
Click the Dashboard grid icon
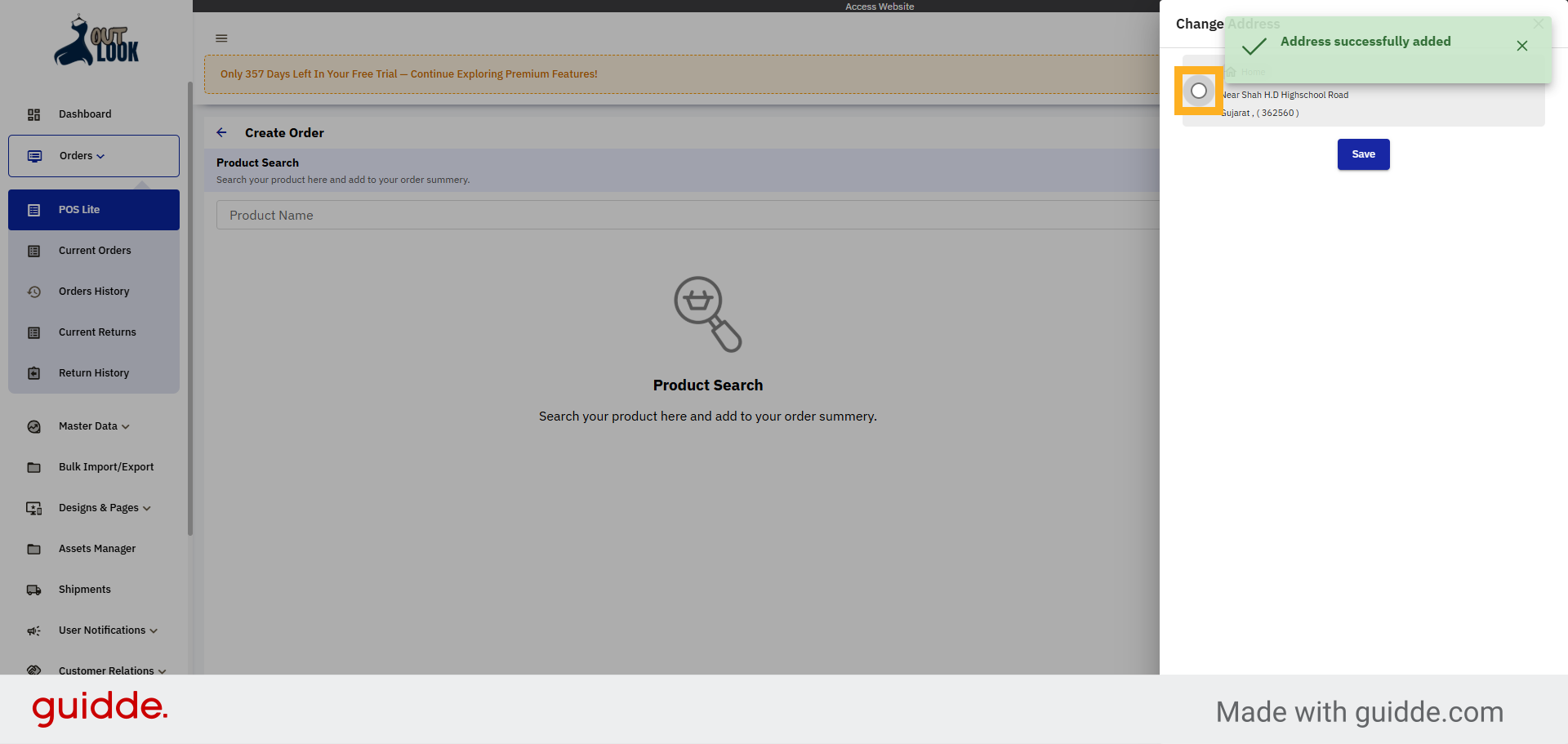click(33, 114)
